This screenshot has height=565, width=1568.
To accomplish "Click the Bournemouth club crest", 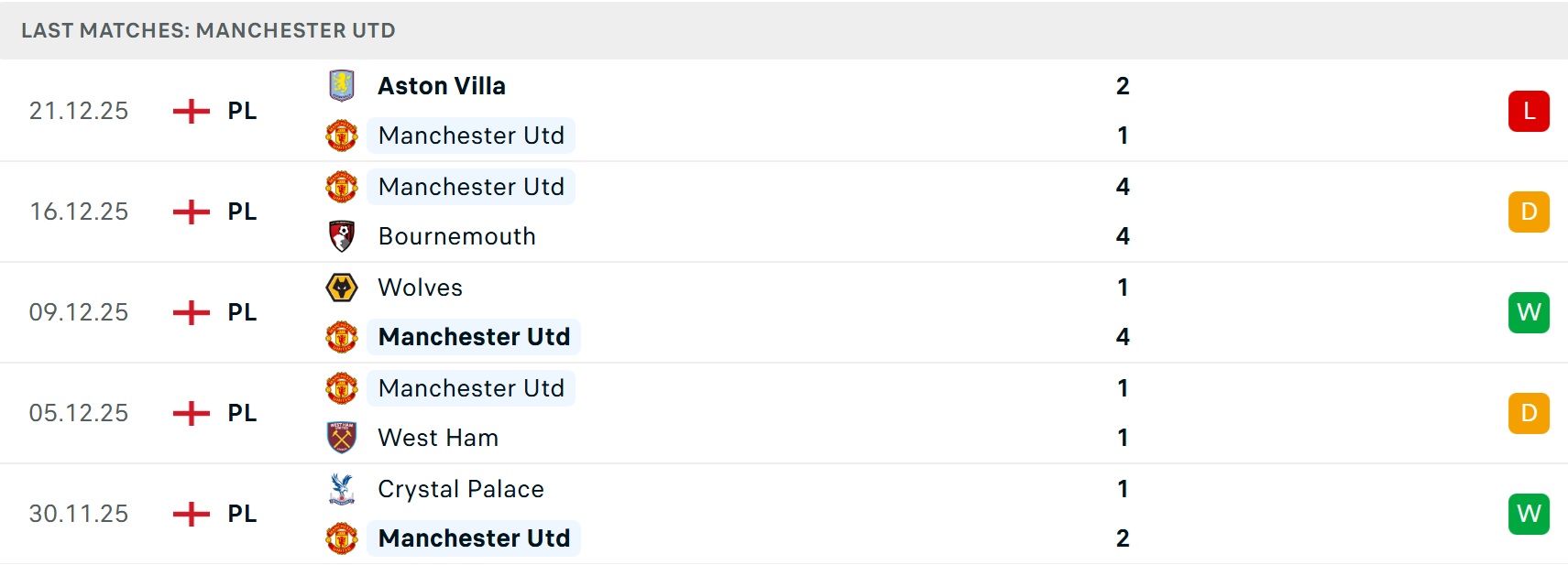I will tap(342, 236).
